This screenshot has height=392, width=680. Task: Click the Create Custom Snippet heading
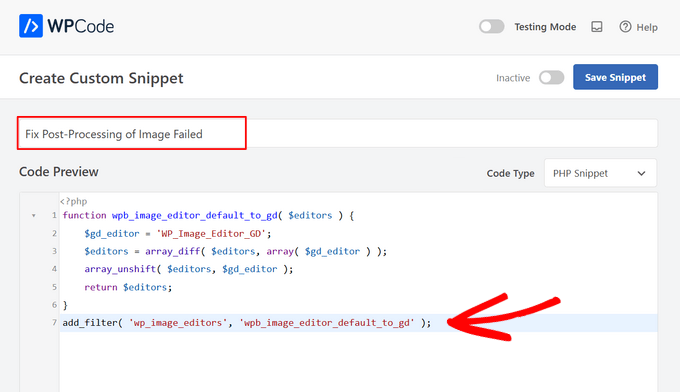pos(101,78)
